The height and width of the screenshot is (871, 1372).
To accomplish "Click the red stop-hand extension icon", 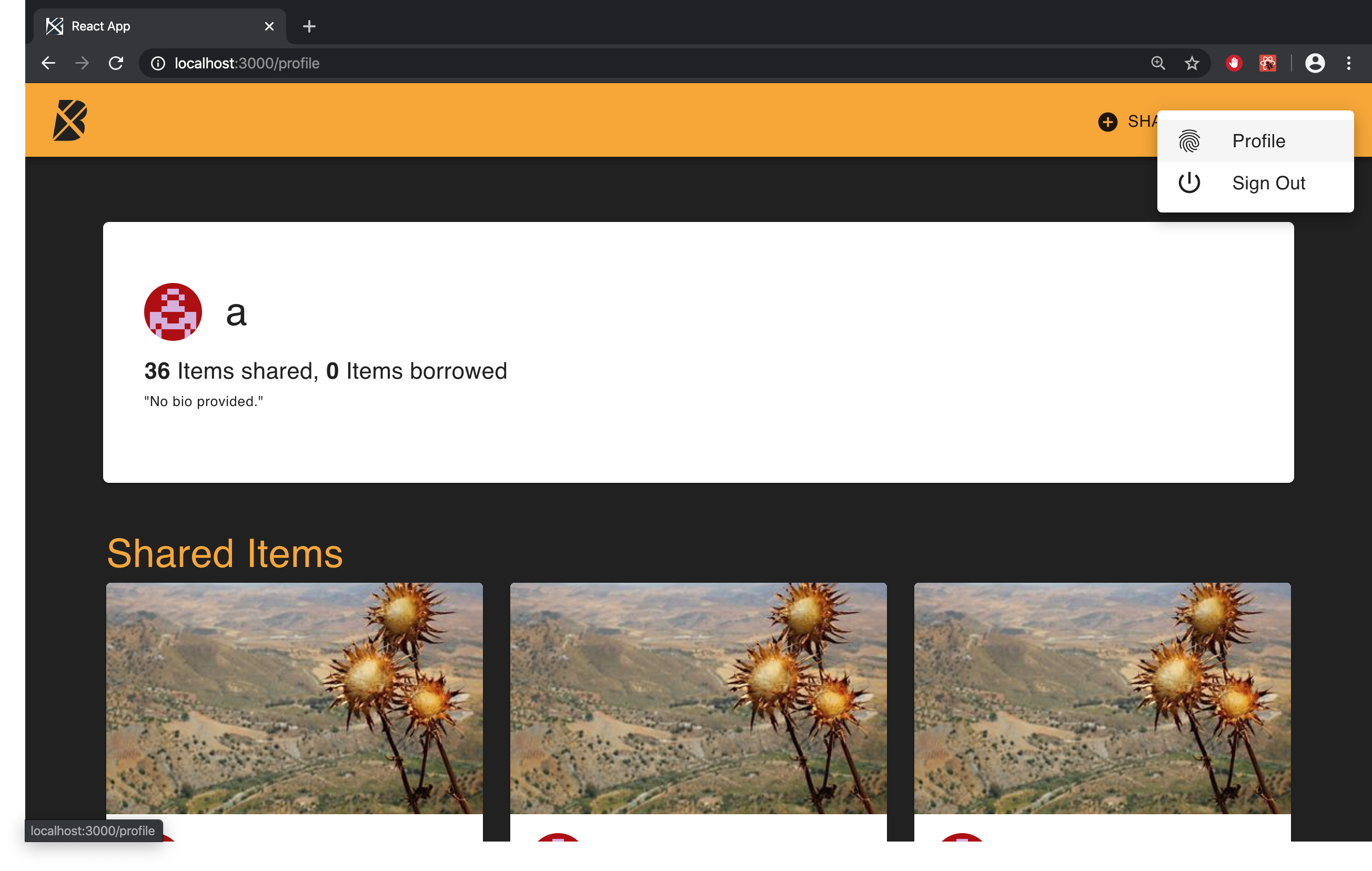I will pyautogui.click(x=1234, y=63).
